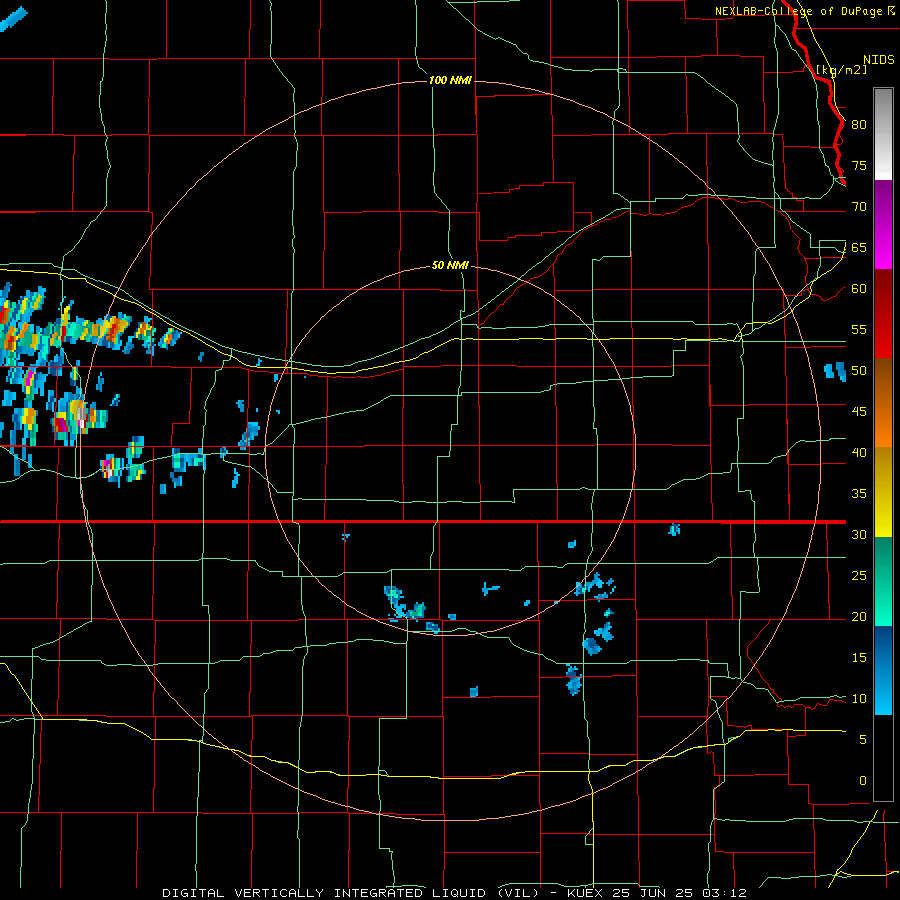Pick the blue-cyan segment of the color scale
Image resolution: width=900 pixels, height=900 pixels.
(883, 670)
